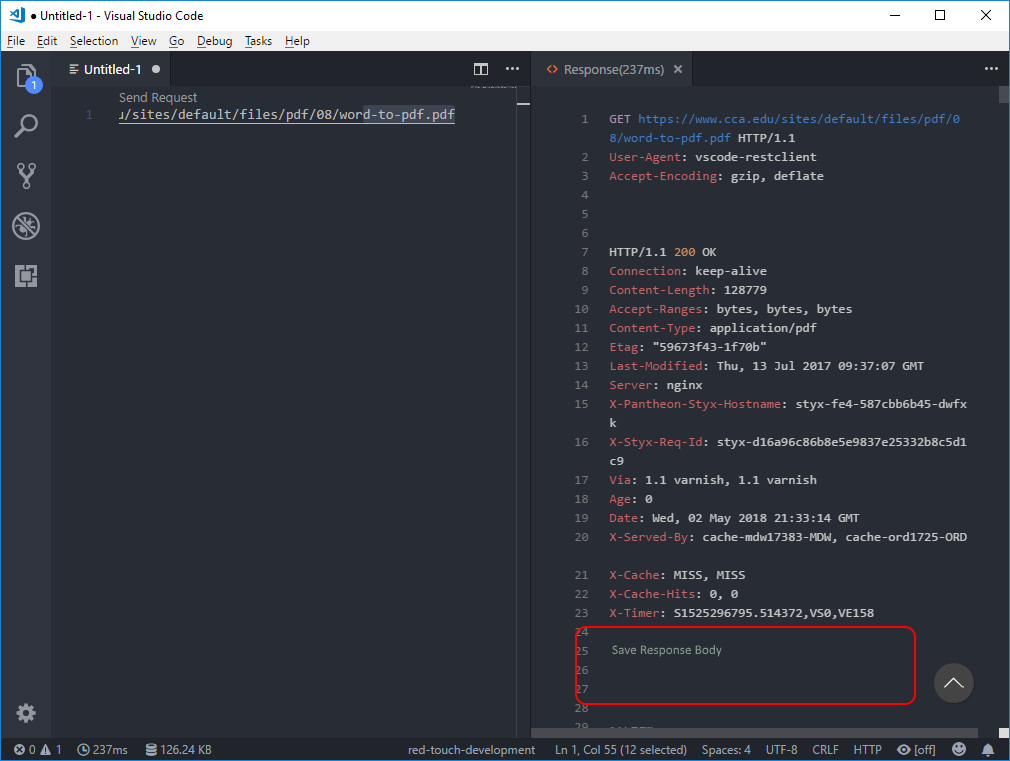Click the 237ms duration status item
Screen dimensions: 1010x761
click(102, 749)
